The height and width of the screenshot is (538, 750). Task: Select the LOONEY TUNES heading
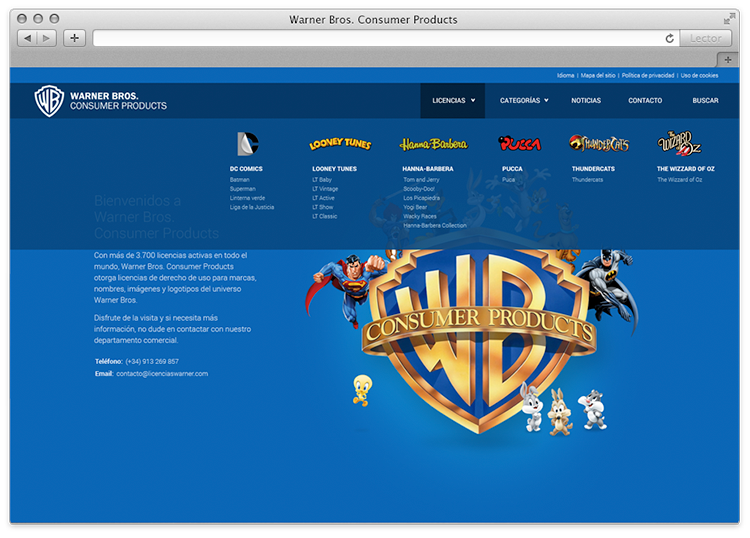(x=334, y=169)
